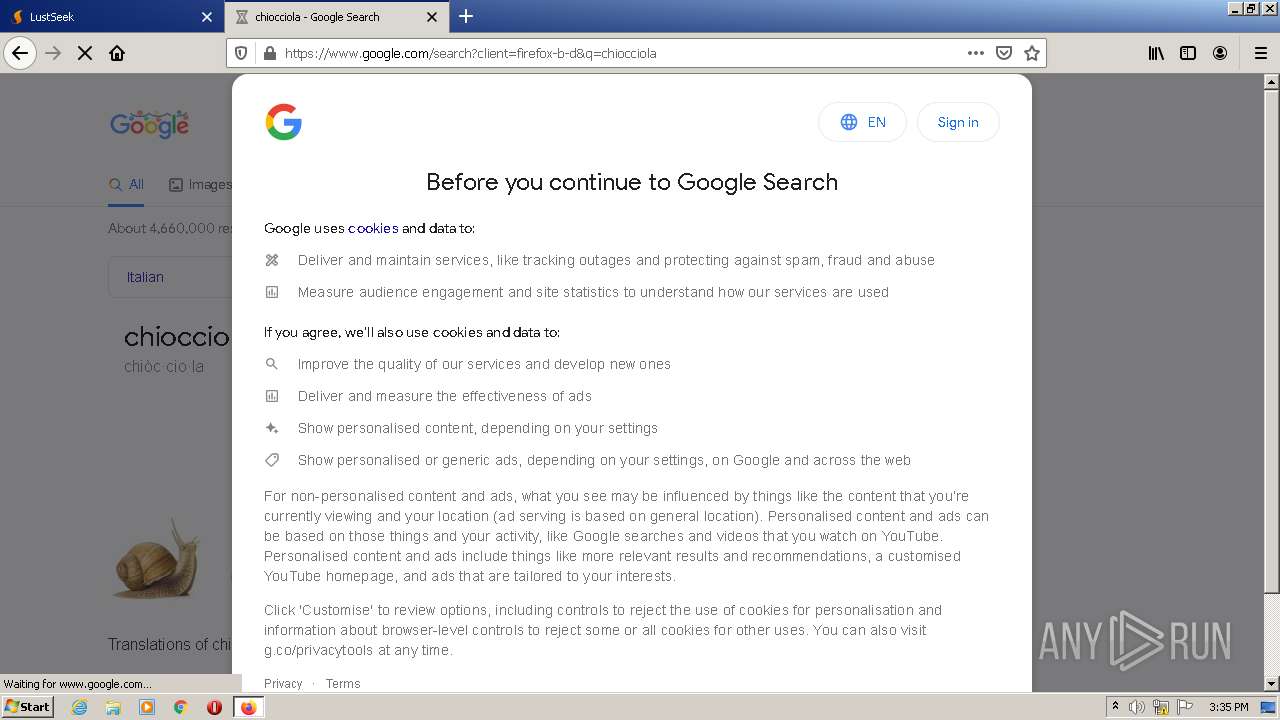Open Windows Explorer folder icon

pos(113,707)
